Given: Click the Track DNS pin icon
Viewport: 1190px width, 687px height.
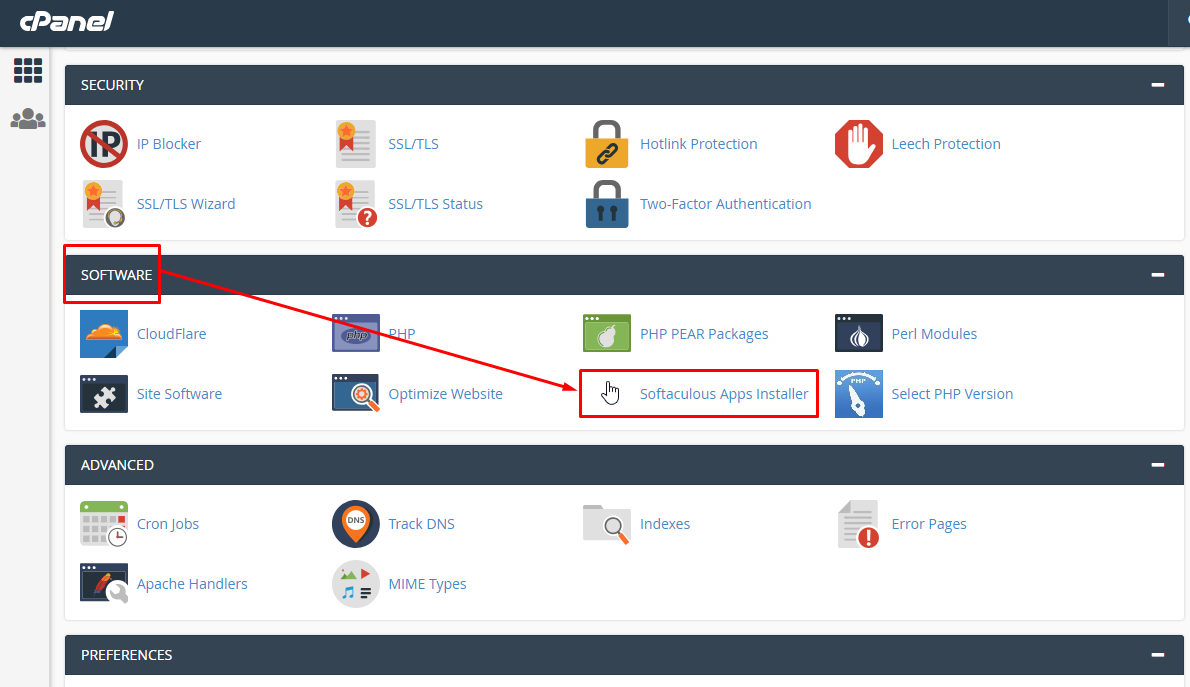Looking at the screenshot, I should pos(355,523).
